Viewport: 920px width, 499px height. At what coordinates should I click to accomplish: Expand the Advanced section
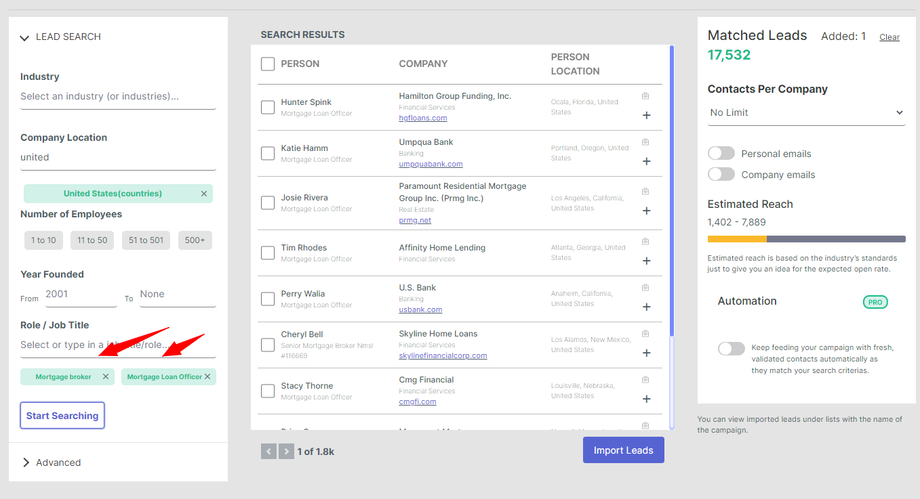pyautogui.click(x=26, y=462)
